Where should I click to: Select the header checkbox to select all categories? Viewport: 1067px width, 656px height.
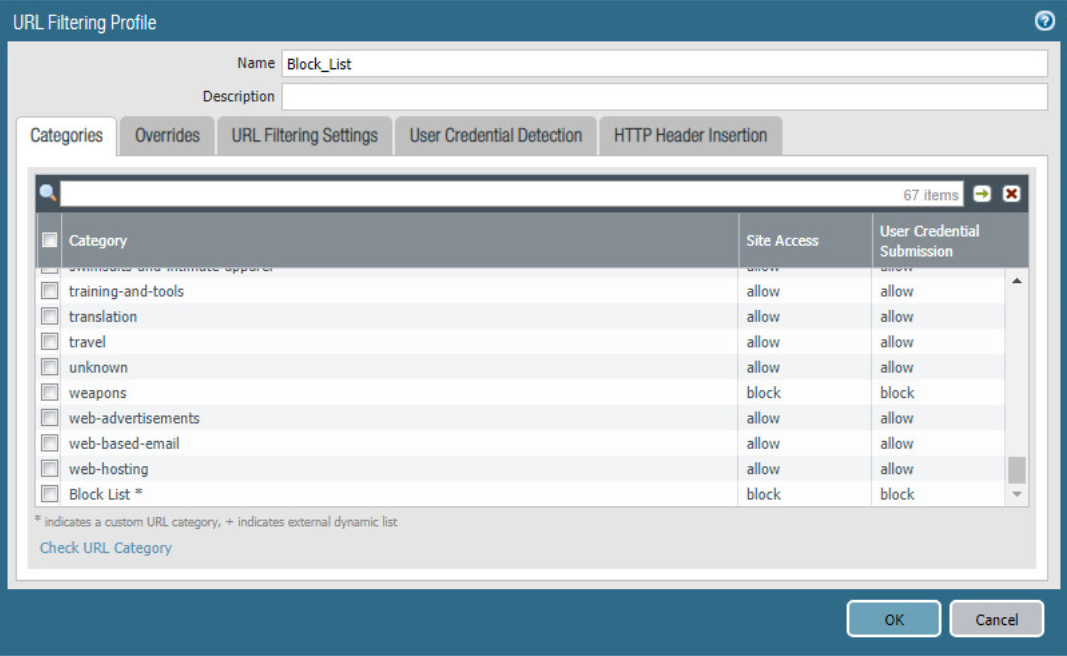pyautogui.click(x=49, y=240)
